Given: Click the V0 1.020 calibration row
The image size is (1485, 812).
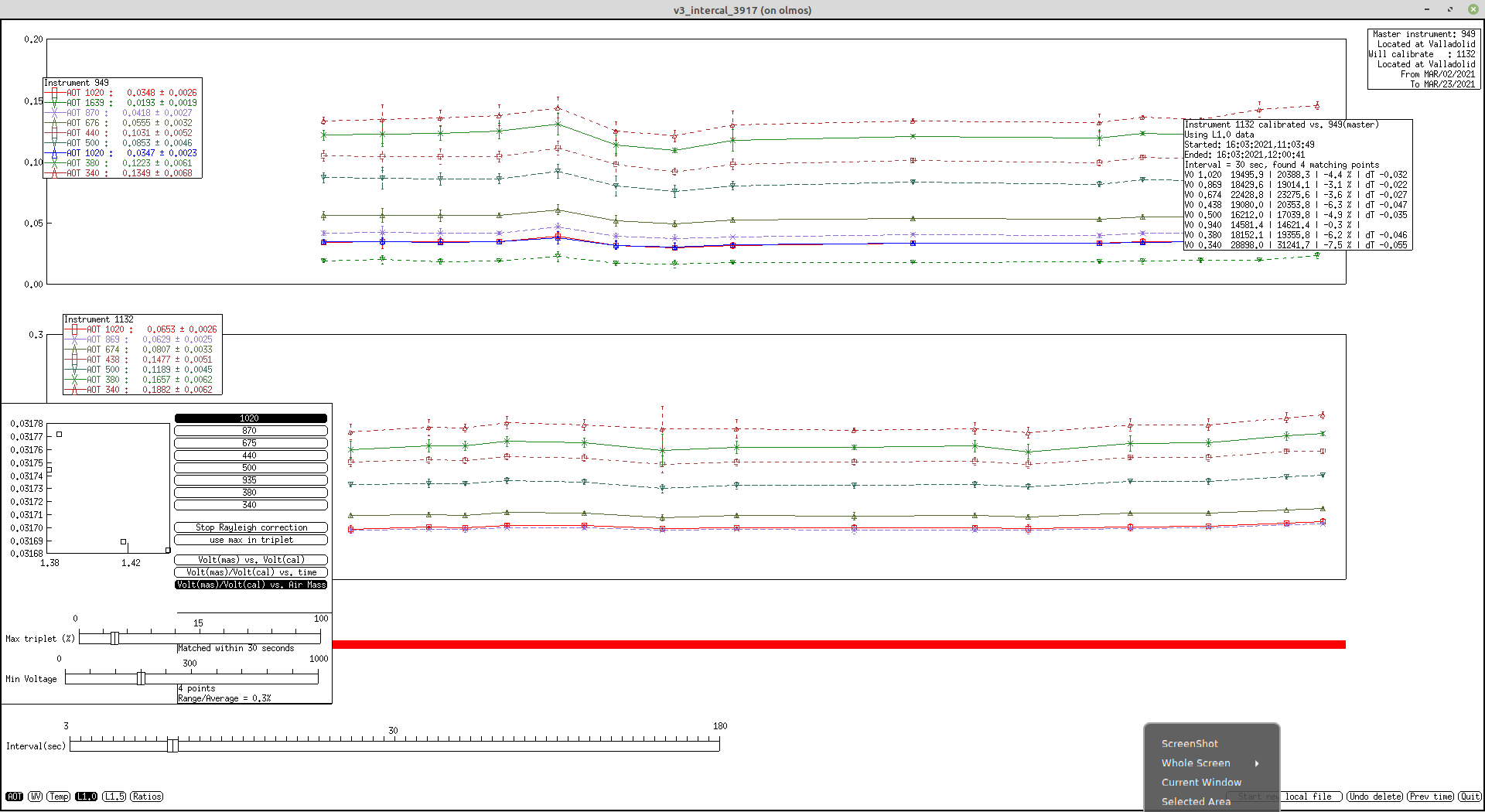Looking at the screenshot, I should pyautogui.click(x=1296, y=175).
